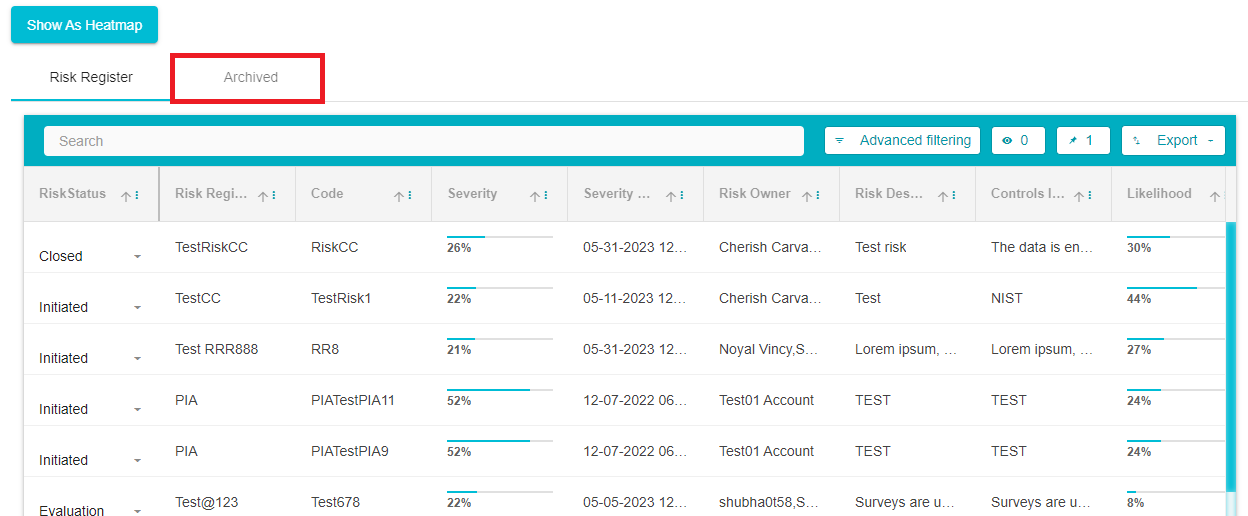The image size is (1248, 516).
Task: Click the 'Test risk' description cell
Action: tap(881, 247)
